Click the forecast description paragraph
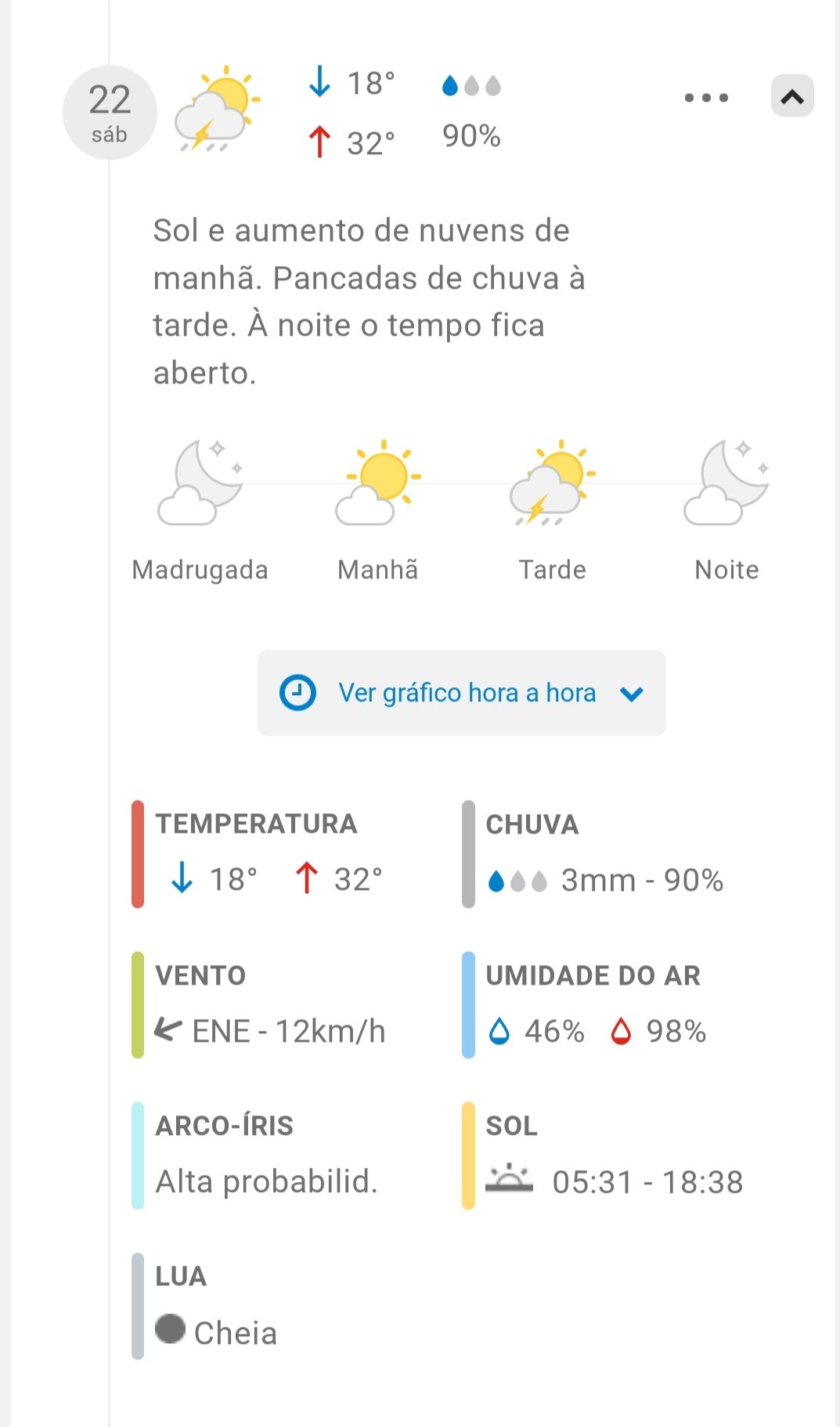 click(x=369, y=301)
